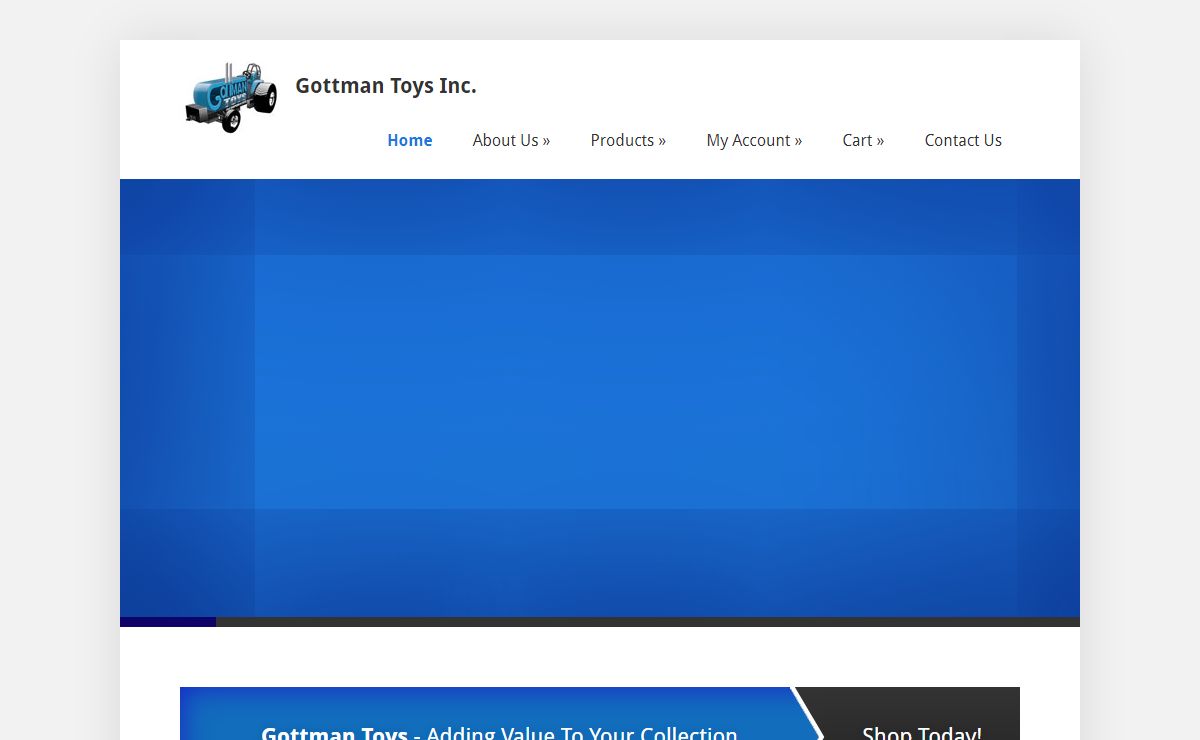
Task: Go to the Home menu item
Action: coord(410,140)
